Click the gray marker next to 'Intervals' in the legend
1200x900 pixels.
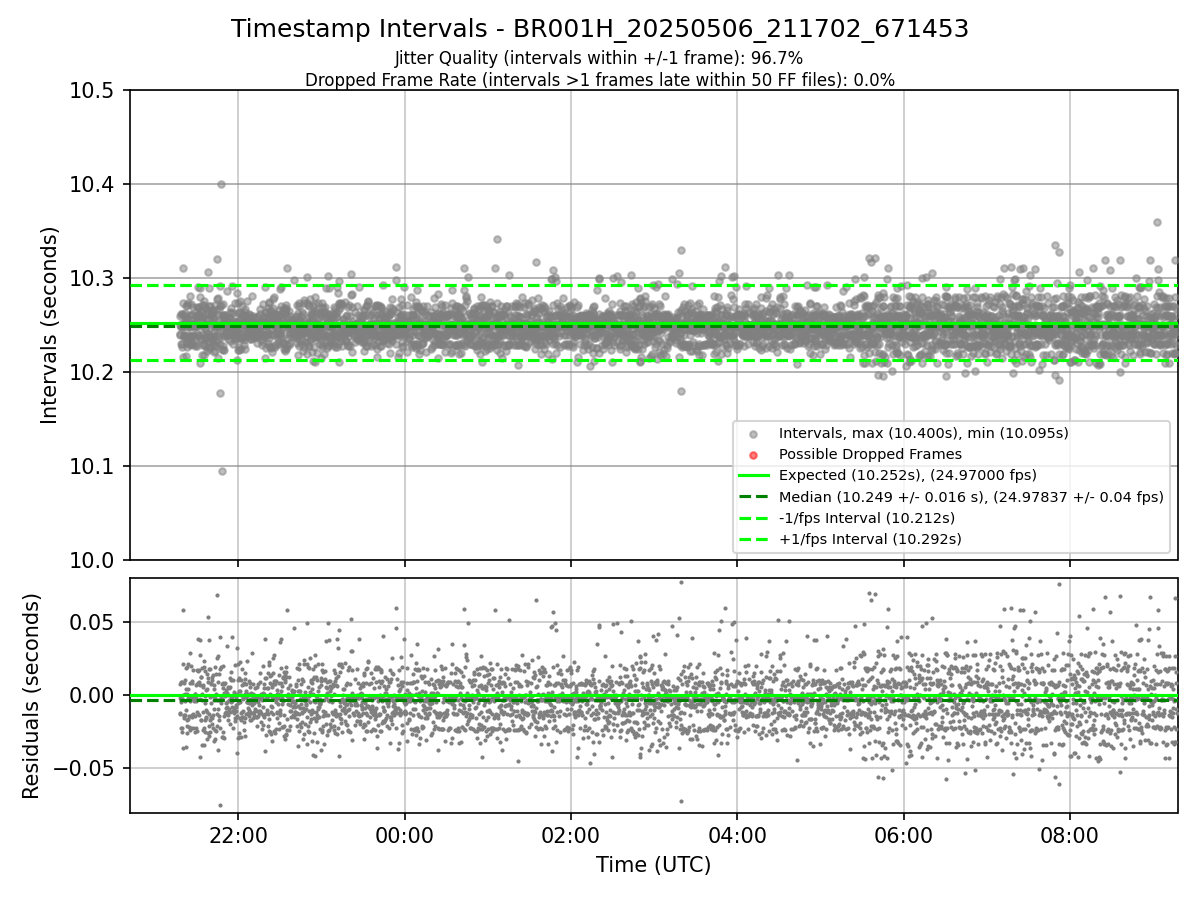[754, 434]
